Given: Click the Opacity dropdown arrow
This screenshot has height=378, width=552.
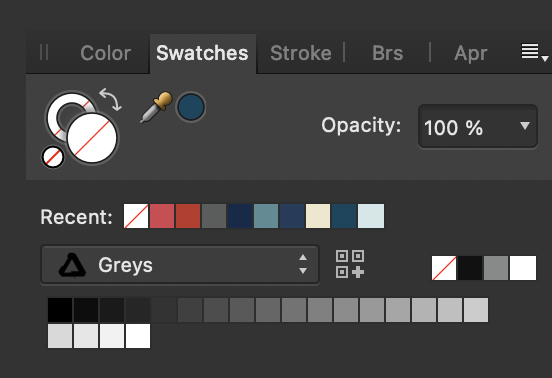Looking at the screenshot, I should pos(525,126).
